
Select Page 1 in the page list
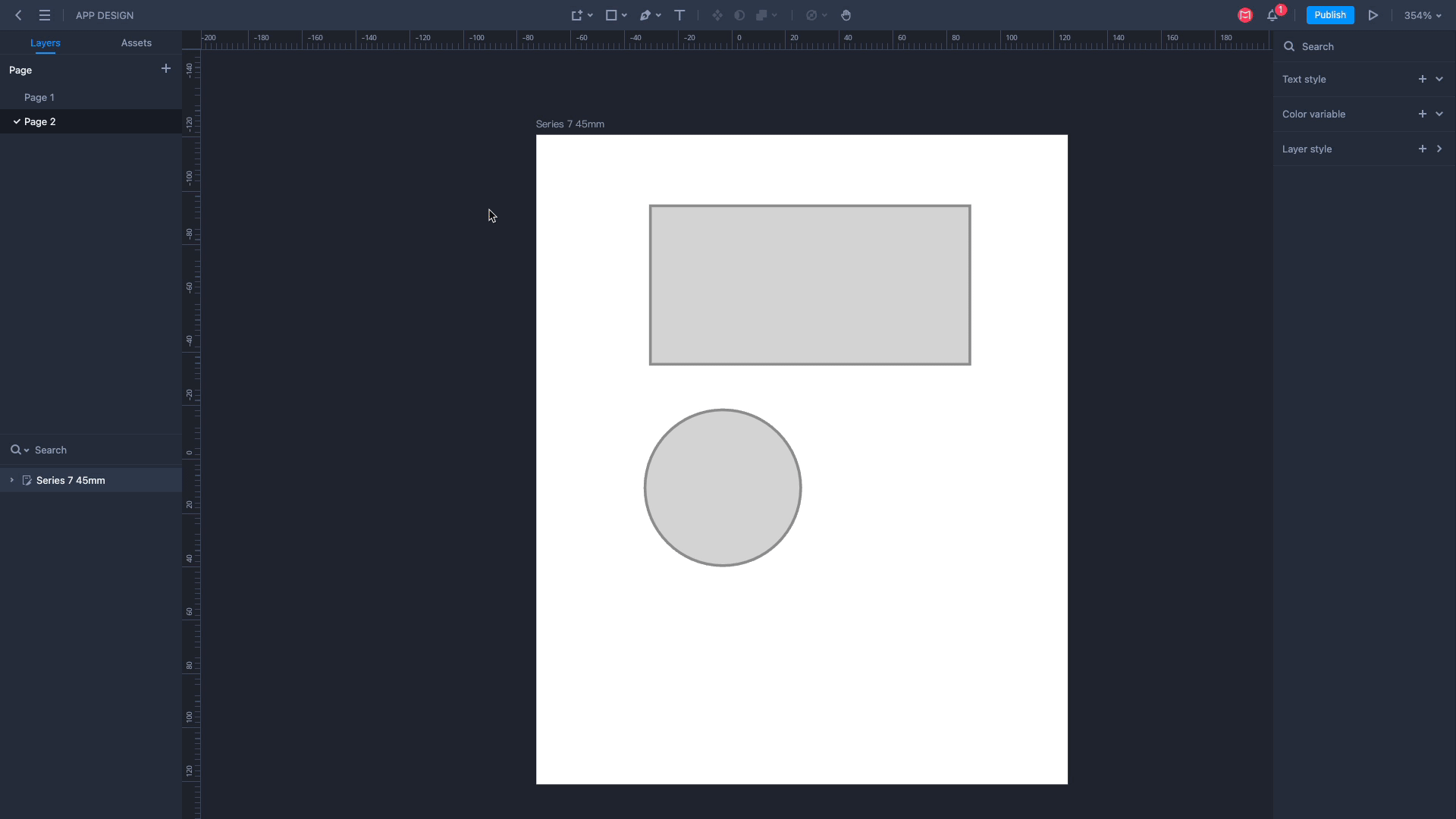pyautogui.click(x=91, y=97)
